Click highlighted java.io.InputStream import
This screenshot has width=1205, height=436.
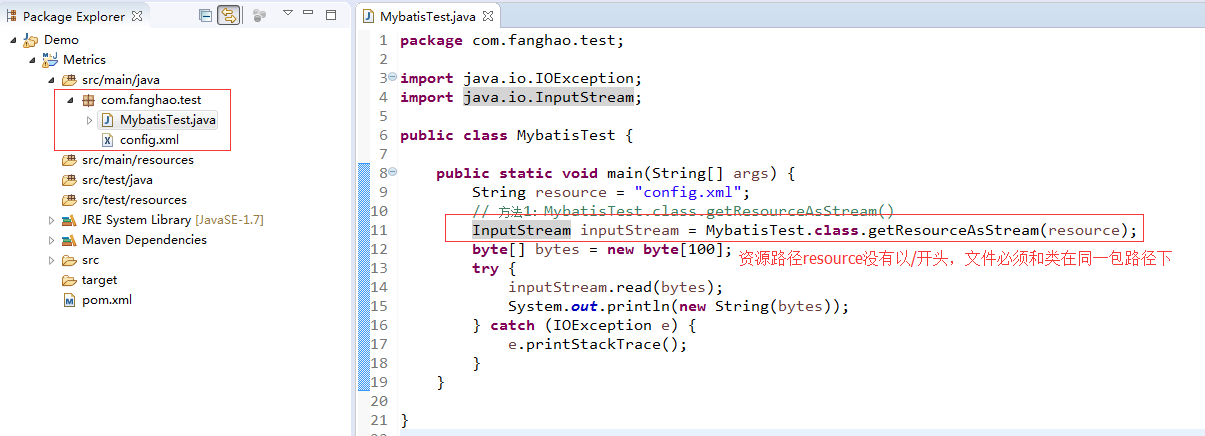[548, 97]
